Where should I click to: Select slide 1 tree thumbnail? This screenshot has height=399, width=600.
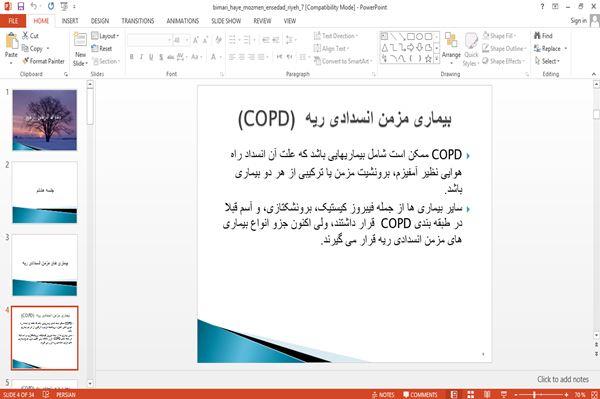pyautogui.click(x=44, y=120)
